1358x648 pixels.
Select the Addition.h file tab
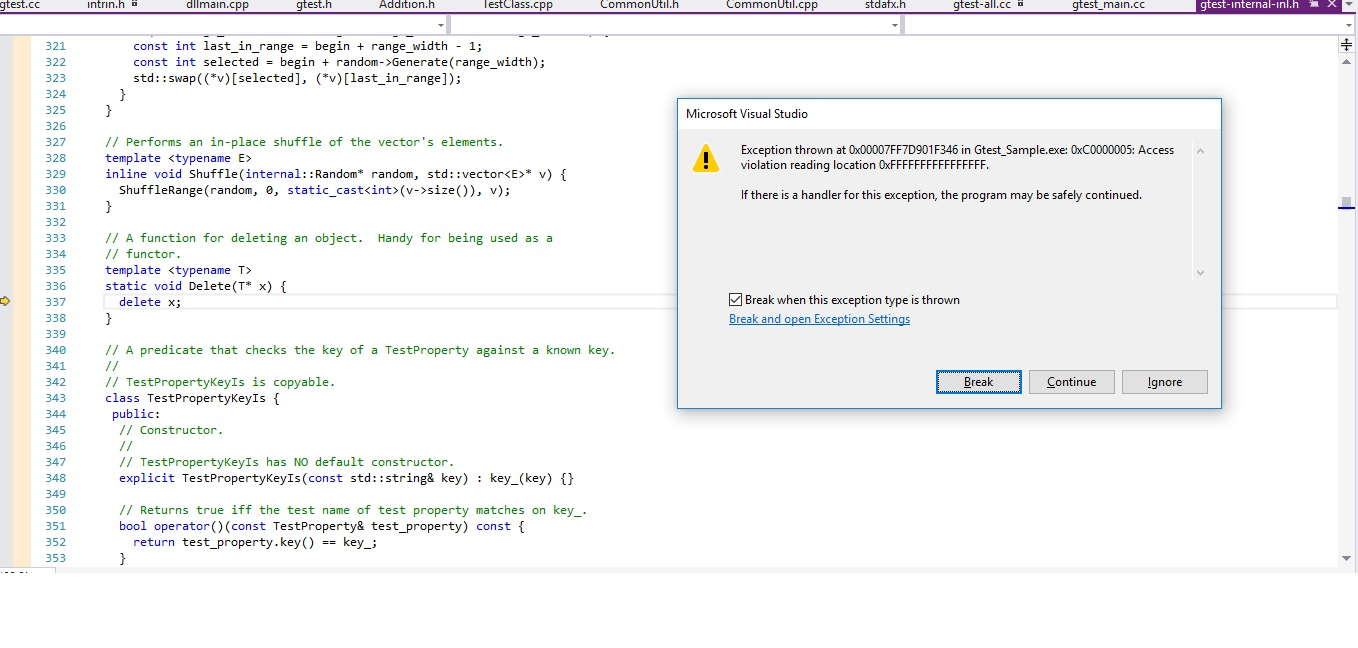(406, 6)
